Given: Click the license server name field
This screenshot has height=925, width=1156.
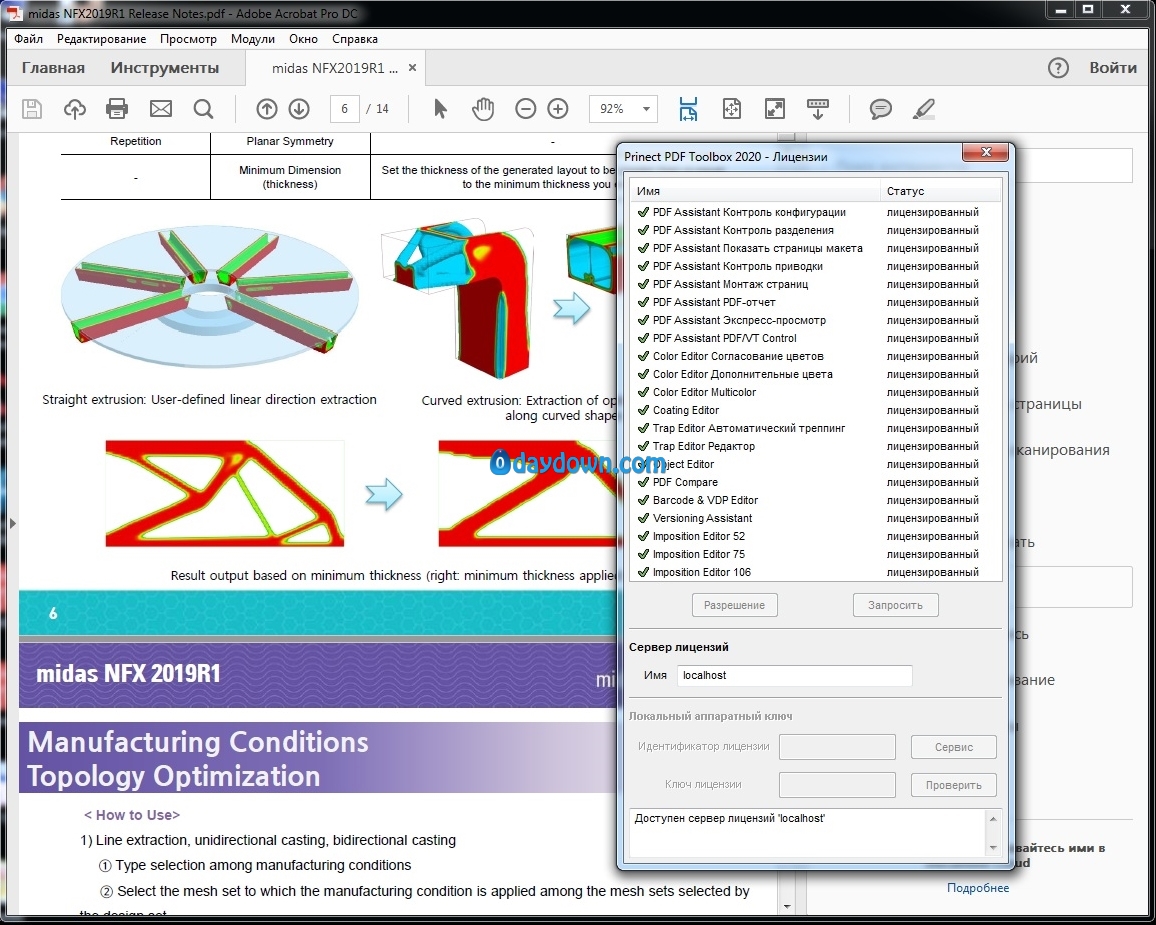Looking at the screenshot, I should [x=795, y=675].
